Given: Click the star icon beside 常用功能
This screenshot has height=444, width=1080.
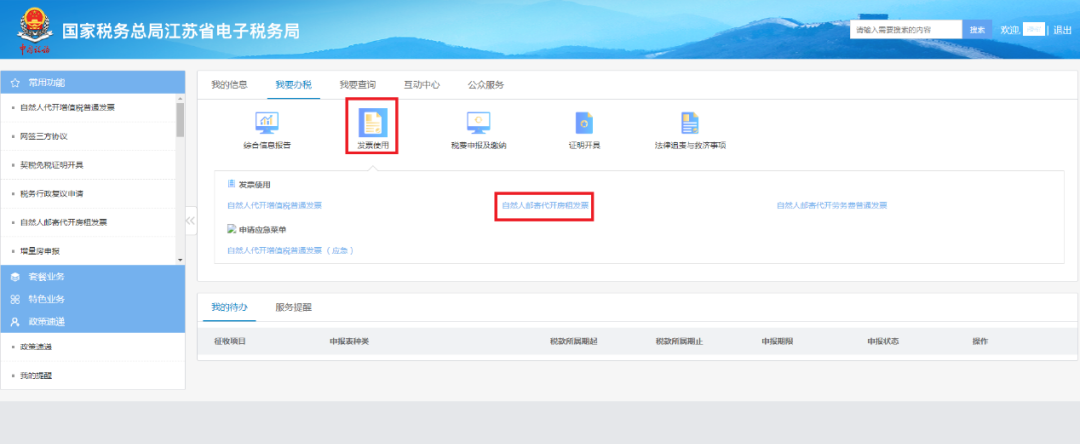Looking at the screenshot, I should (x=15, y=83).
